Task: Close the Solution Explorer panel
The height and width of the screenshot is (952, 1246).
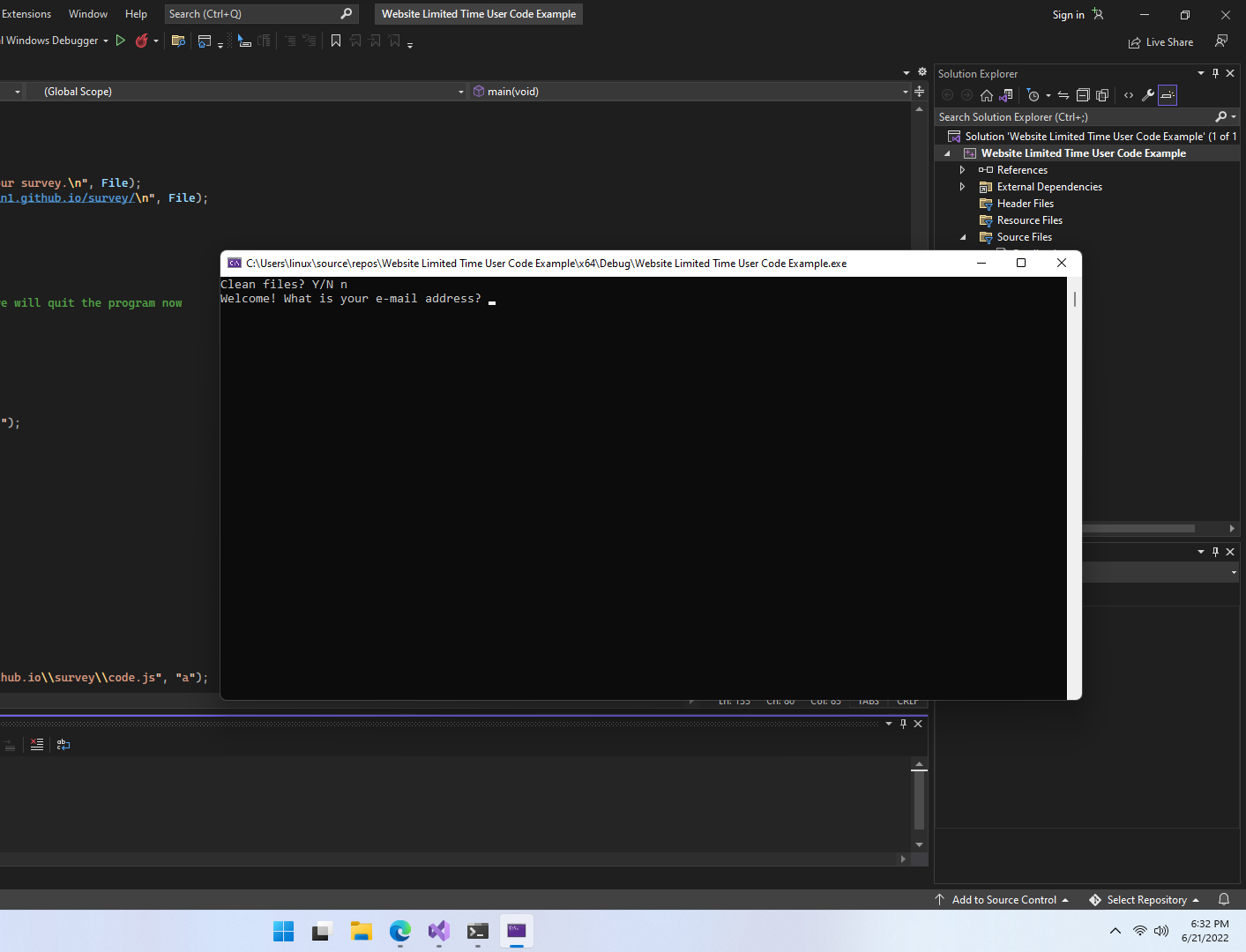Action: (x=1230, y=73)
